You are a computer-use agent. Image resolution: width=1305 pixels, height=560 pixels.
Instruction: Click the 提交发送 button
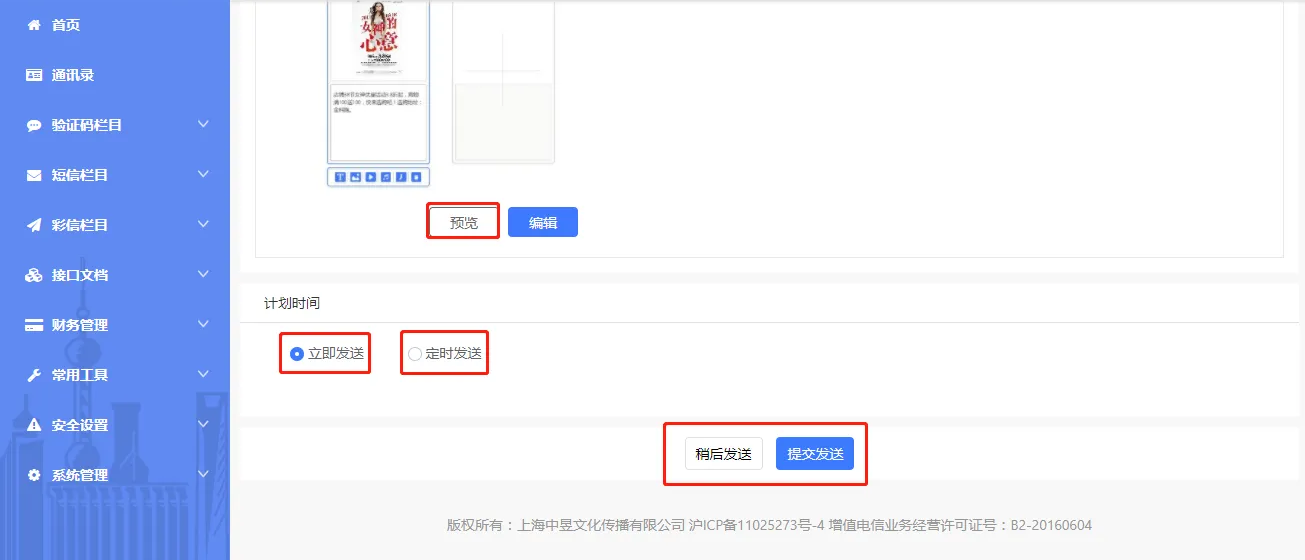click(814, 454)
